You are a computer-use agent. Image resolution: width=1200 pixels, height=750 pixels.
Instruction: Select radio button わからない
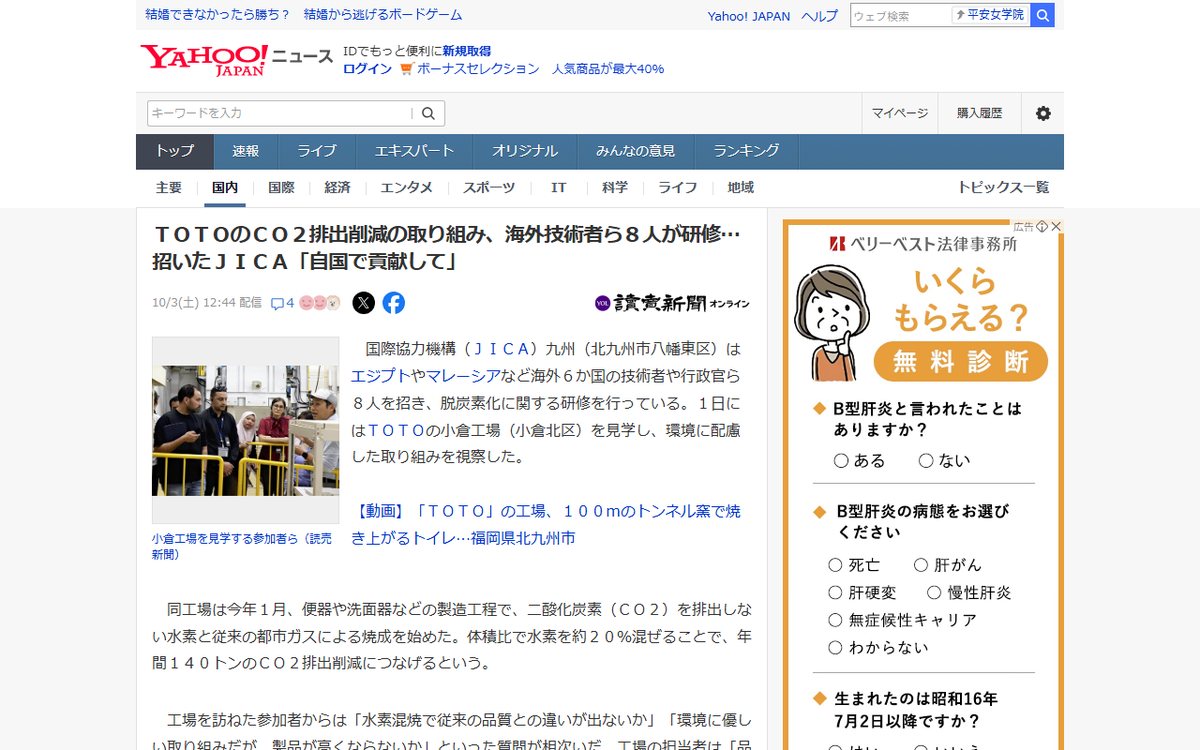pyautogui.click(x=835, y=647)
